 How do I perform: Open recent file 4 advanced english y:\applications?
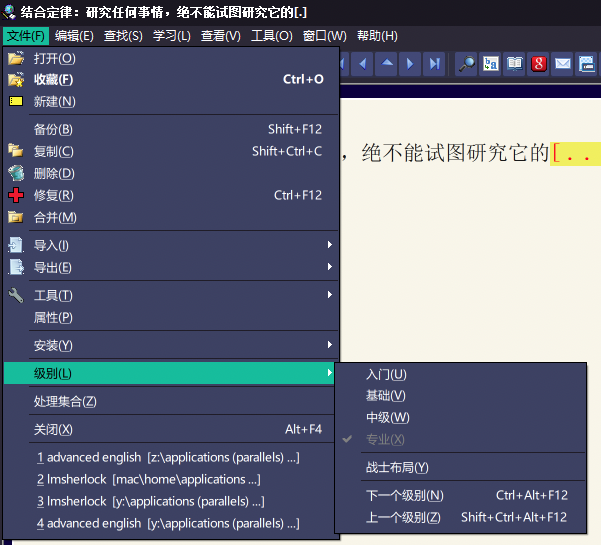point(171,523)
